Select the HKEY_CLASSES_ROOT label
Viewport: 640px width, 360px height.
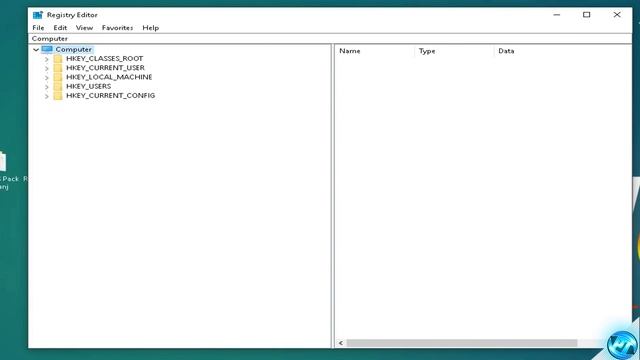tap(104, 59)
